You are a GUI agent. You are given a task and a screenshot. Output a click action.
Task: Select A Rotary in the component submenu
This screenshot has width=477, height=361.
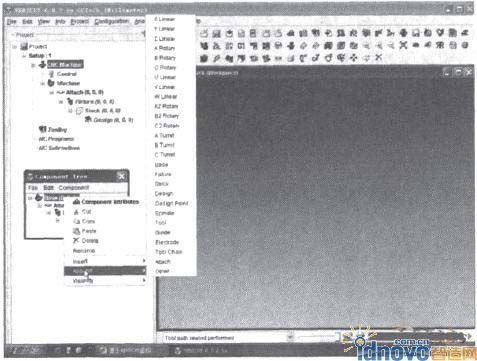point(164,48)
